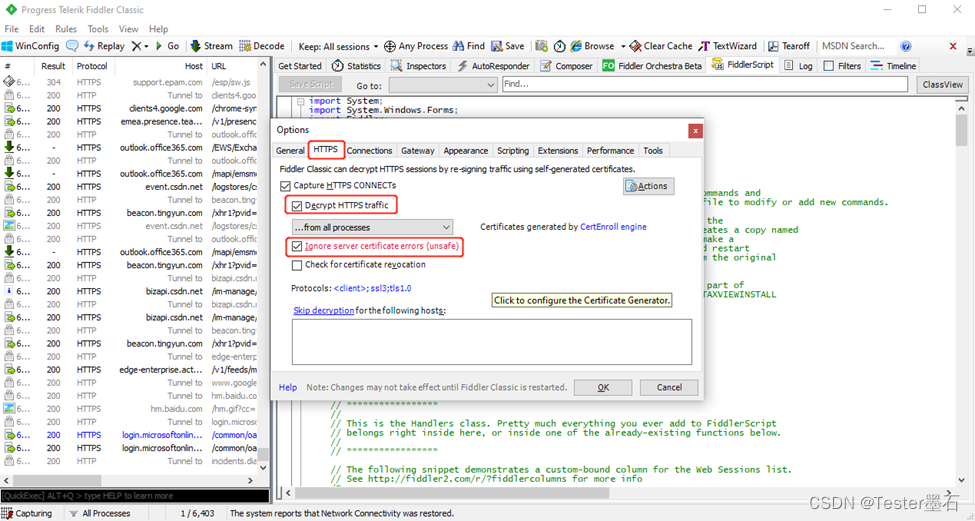Close the toolbar with red X

pyautogui.click(x=953, y=46)
